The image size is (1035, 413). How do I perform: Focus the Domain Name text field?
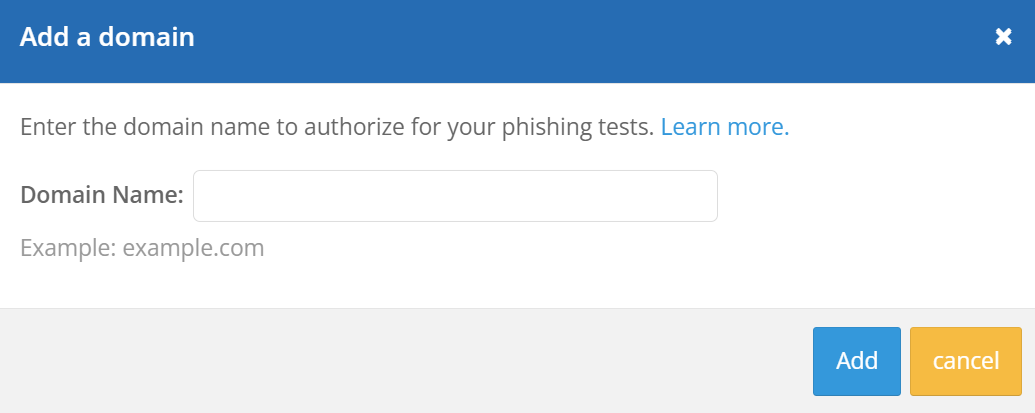(x=455, y=196)
